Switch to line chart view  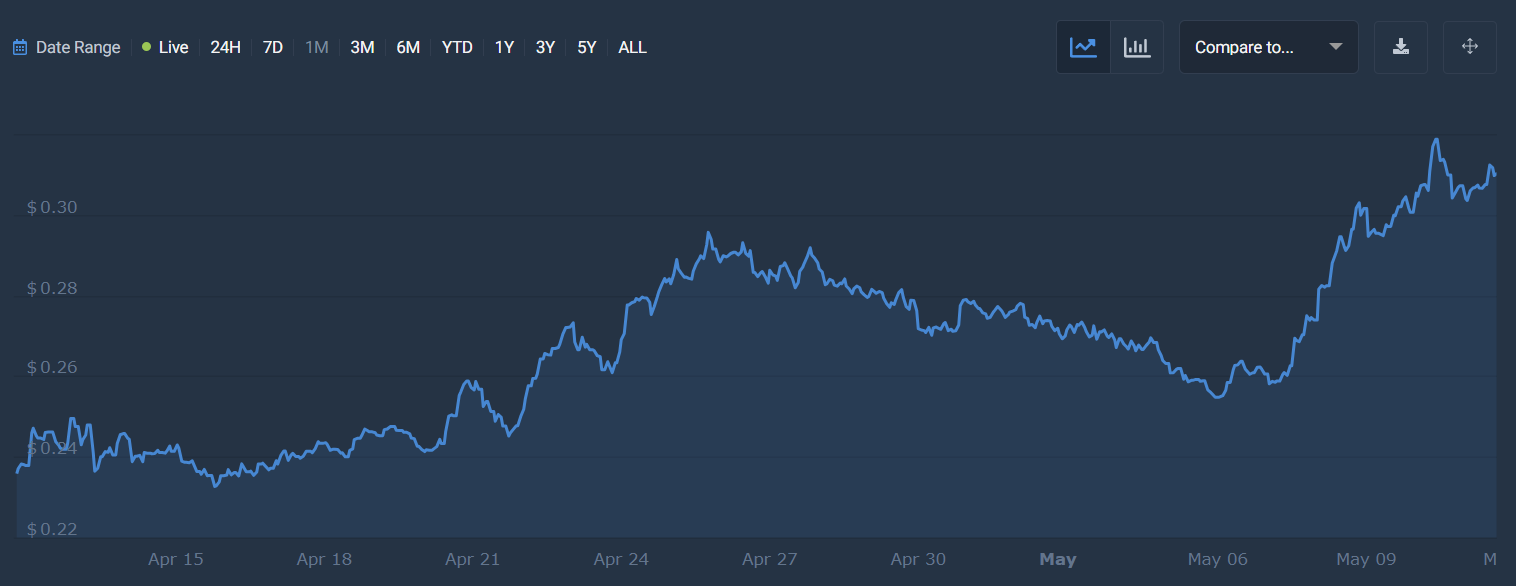pos(1083,47)
